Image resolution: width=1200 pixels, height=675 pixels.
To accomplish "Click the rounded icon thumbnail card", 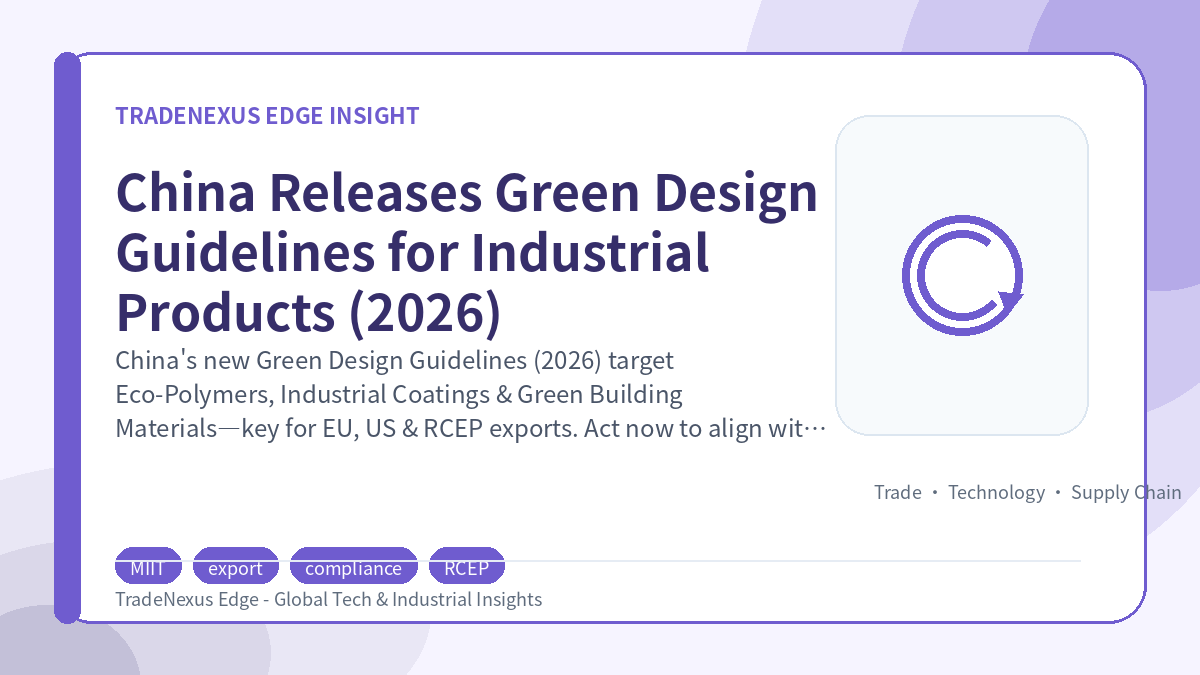I will (x=962, y=275).
